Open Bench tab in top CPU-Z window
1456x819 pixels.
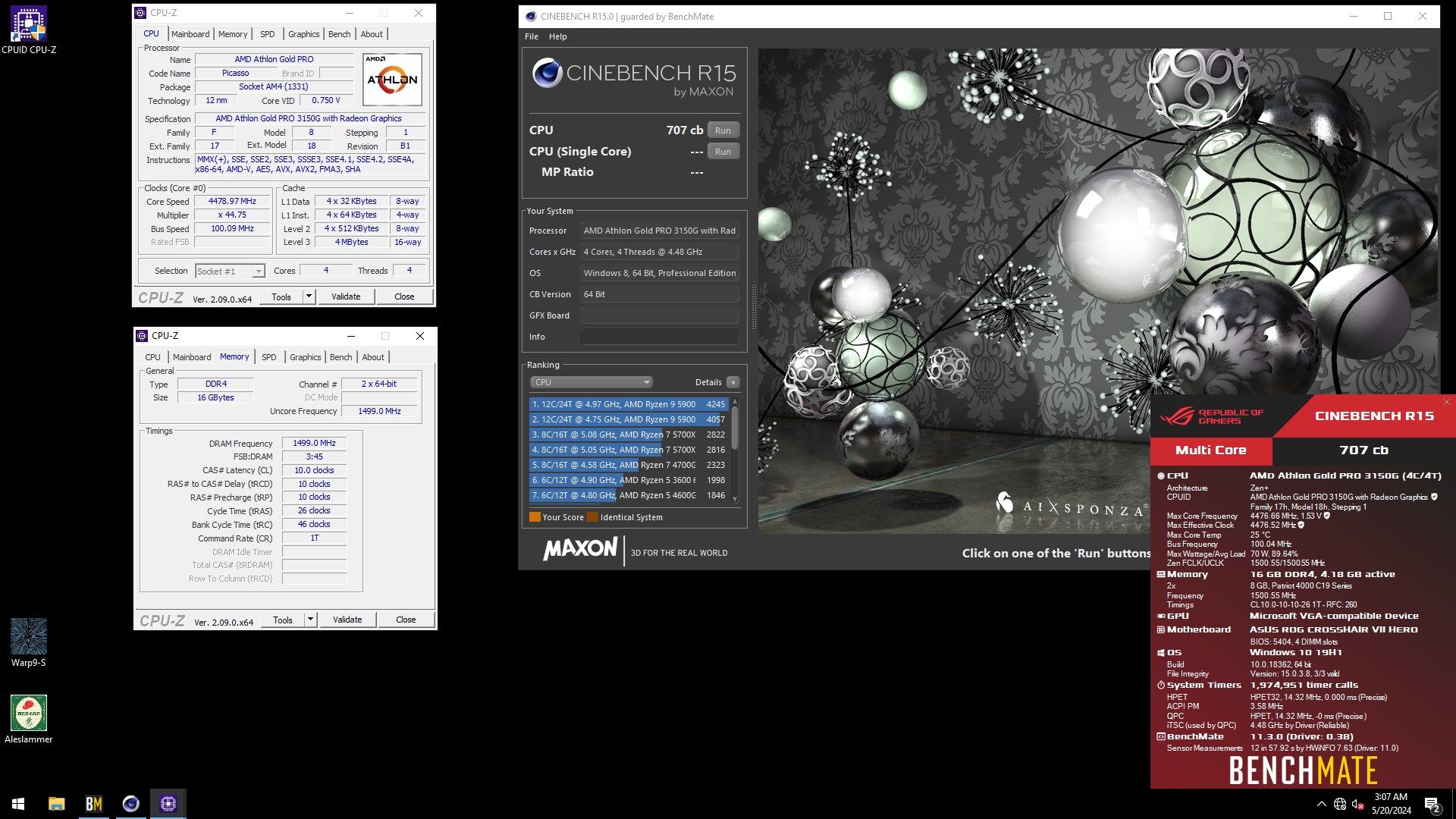tap(340, 34)
